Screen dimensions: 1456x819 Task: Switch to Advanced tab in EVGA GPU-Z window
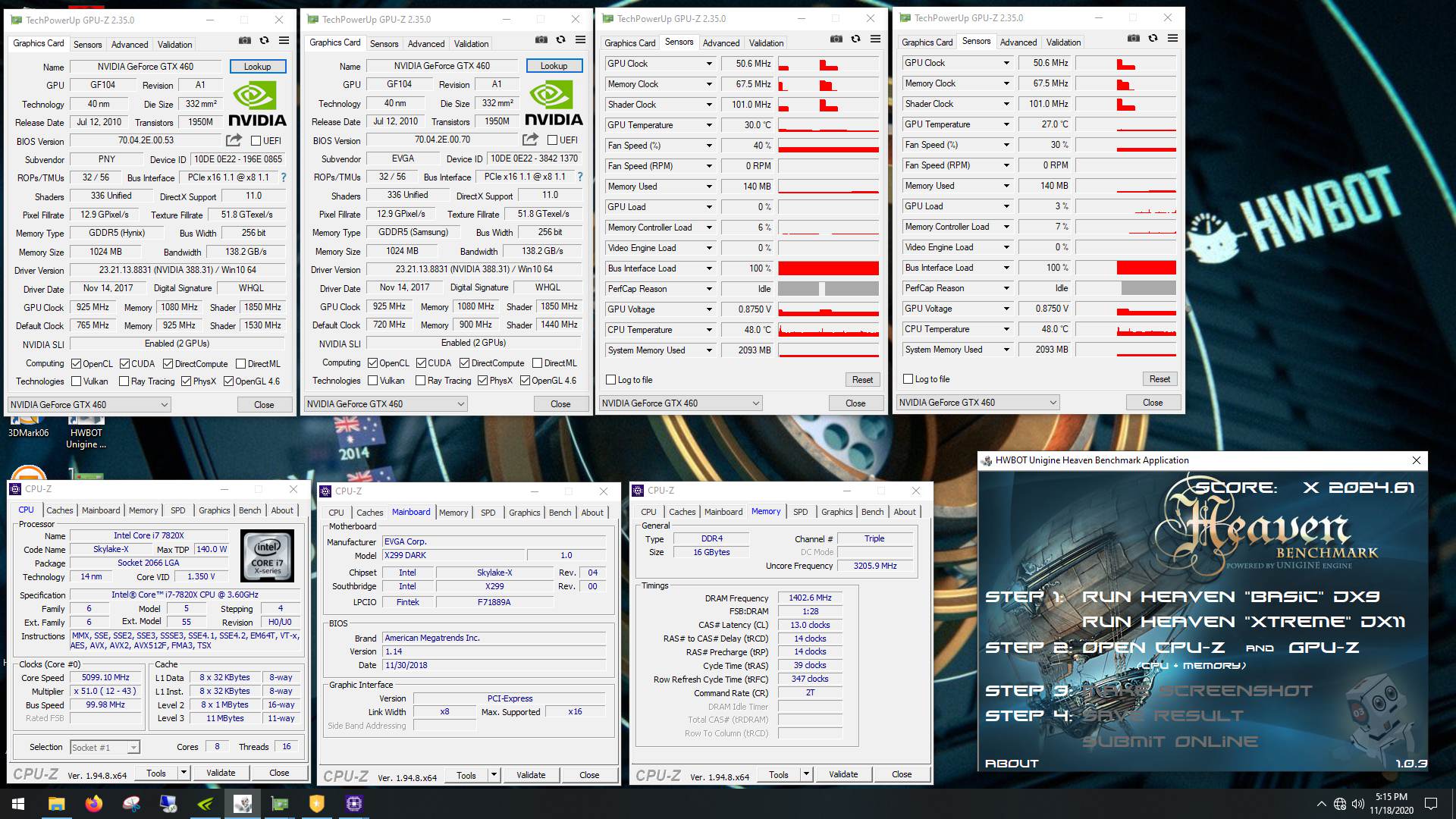click(426, 44)
